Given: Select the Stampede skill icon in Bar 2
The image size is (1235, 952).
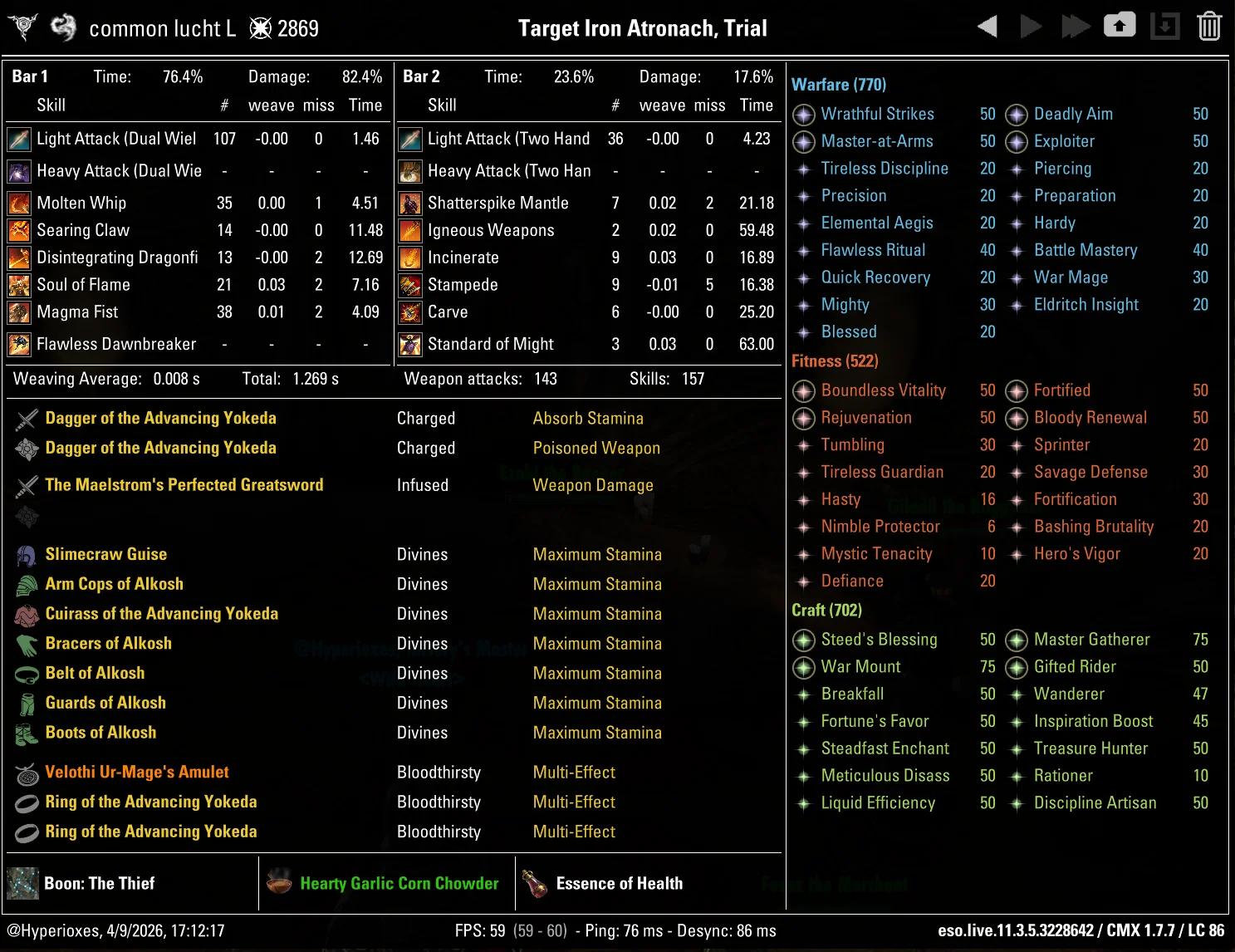Looking at the screenshot, I should 409,285.
